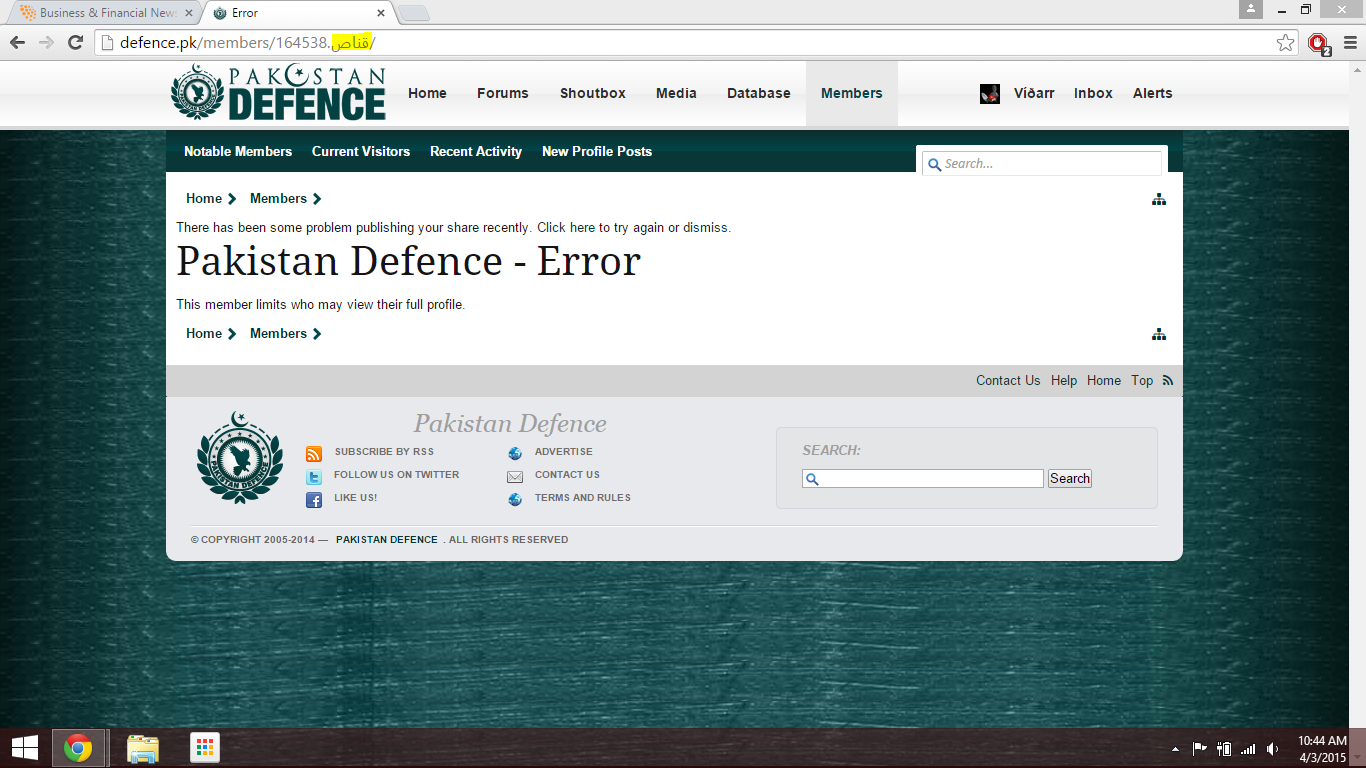Viewport: 1366px width, 768px height.
Task: Click the browser forward arrow
Action: coord(46,42)
